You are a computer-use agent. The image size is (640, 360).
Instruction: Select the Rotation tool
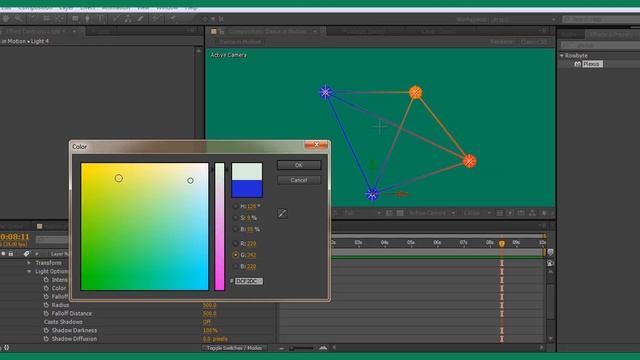[x=34, y=19]
